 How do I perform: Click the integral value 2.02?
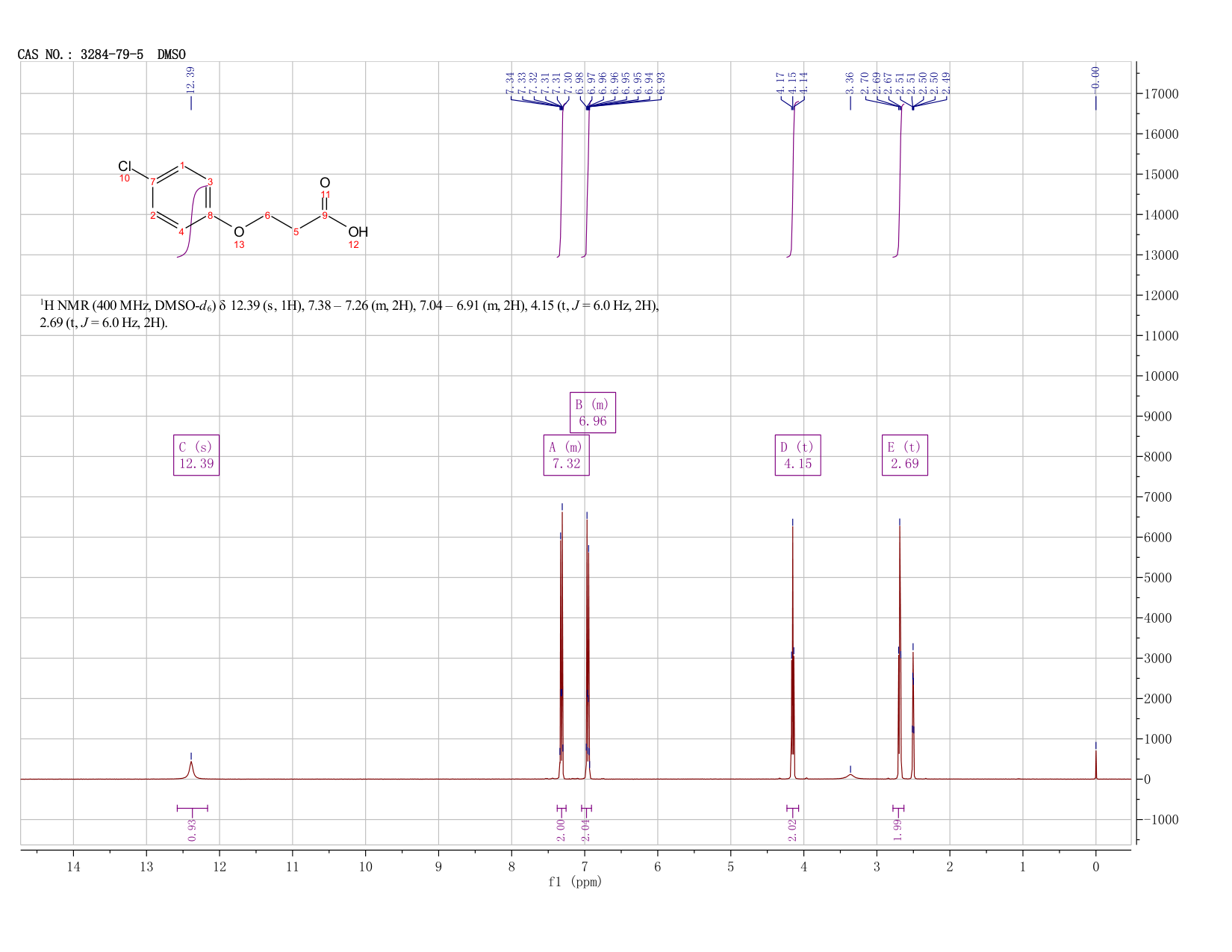click(x=792, y=830)
